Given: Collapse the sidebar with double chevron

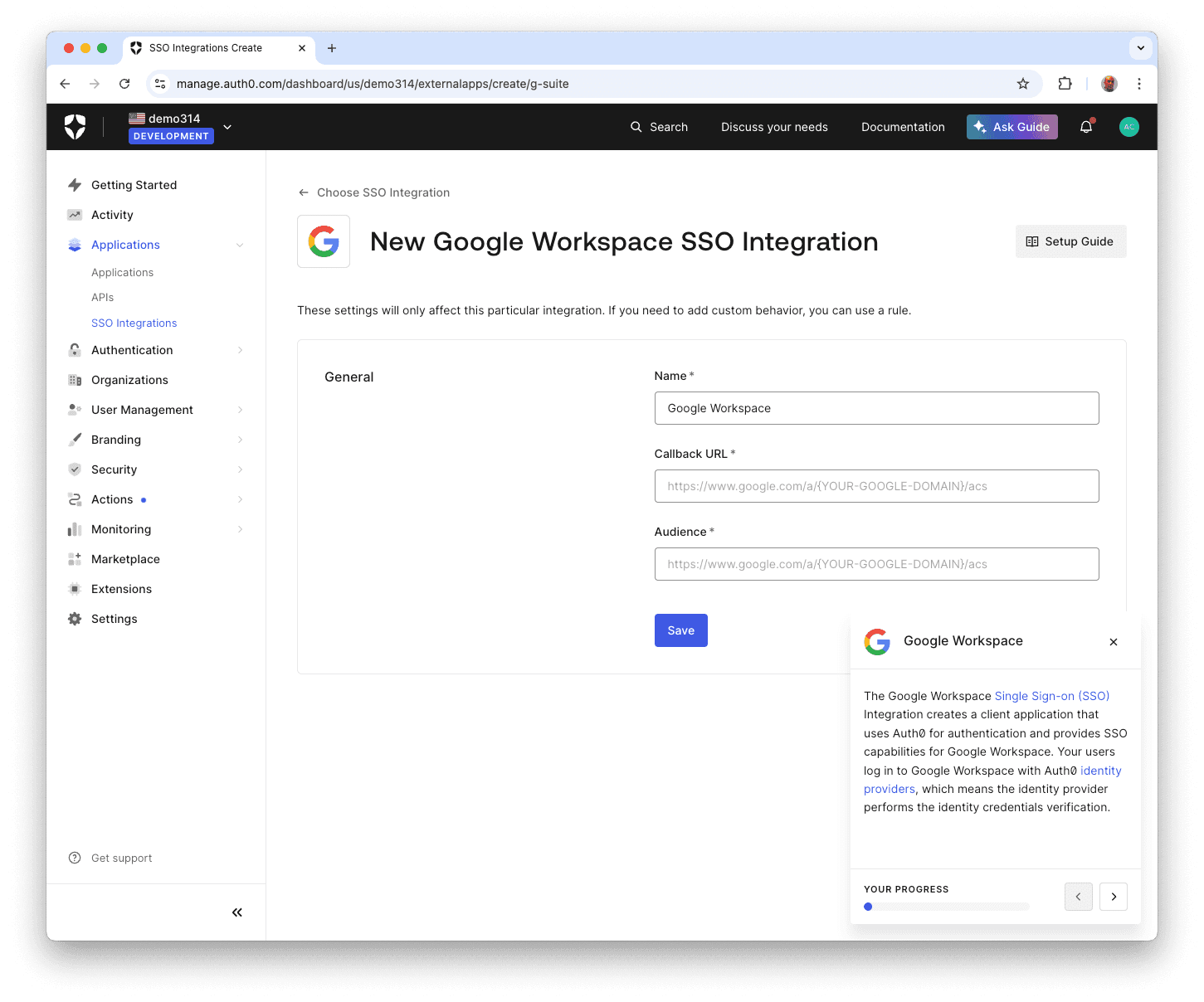Looking at the screenshot, I should (237, 912).
